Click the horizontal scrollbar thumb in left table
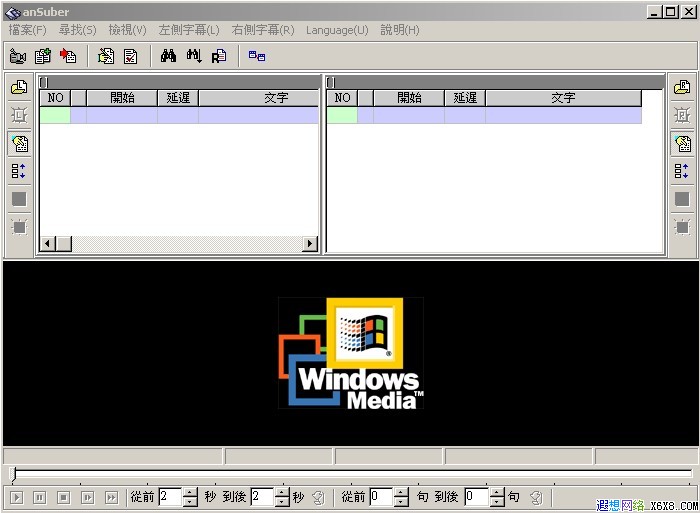 64,244
